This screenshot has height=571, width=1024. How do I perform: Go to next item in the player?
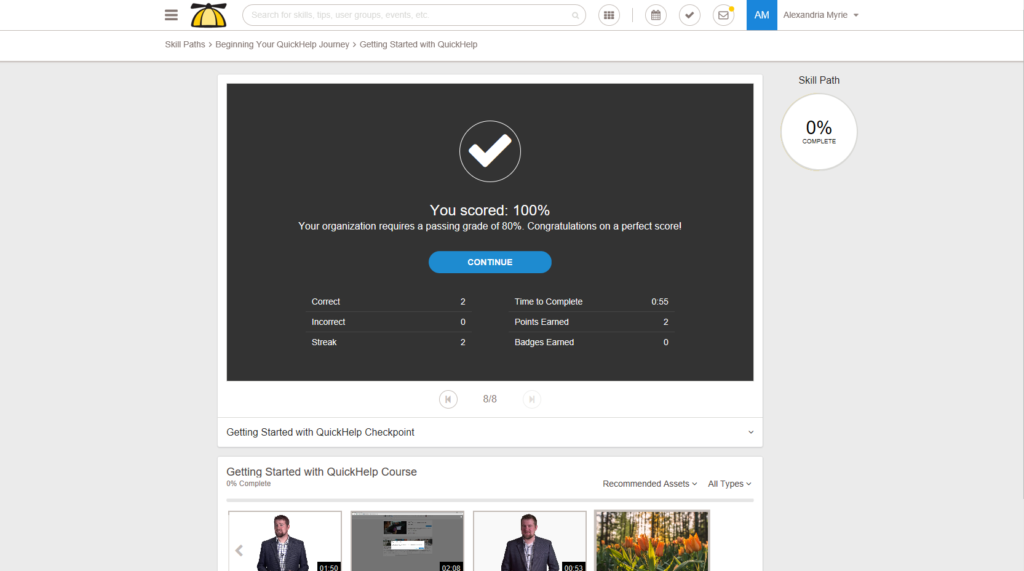tap(532, 399)
